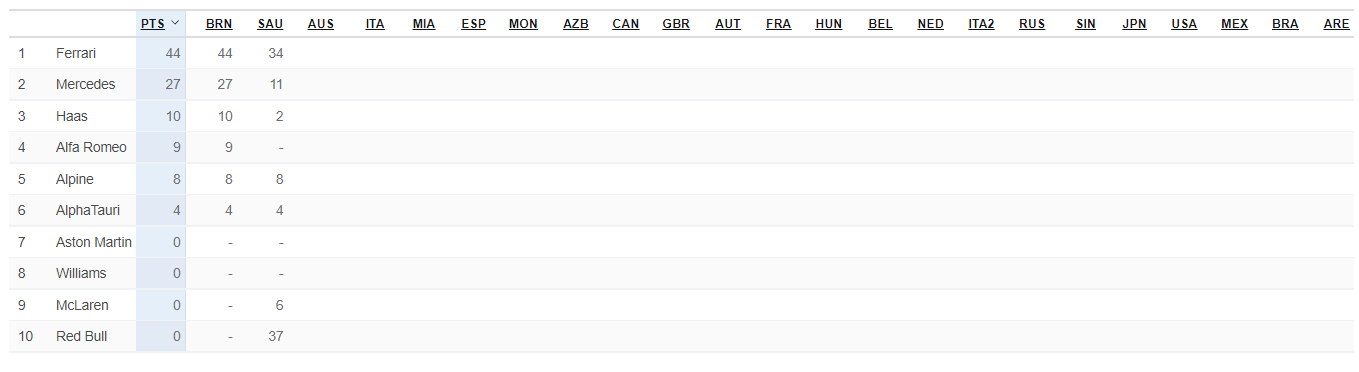Select the Alfa Romeo row

[681, 147]
